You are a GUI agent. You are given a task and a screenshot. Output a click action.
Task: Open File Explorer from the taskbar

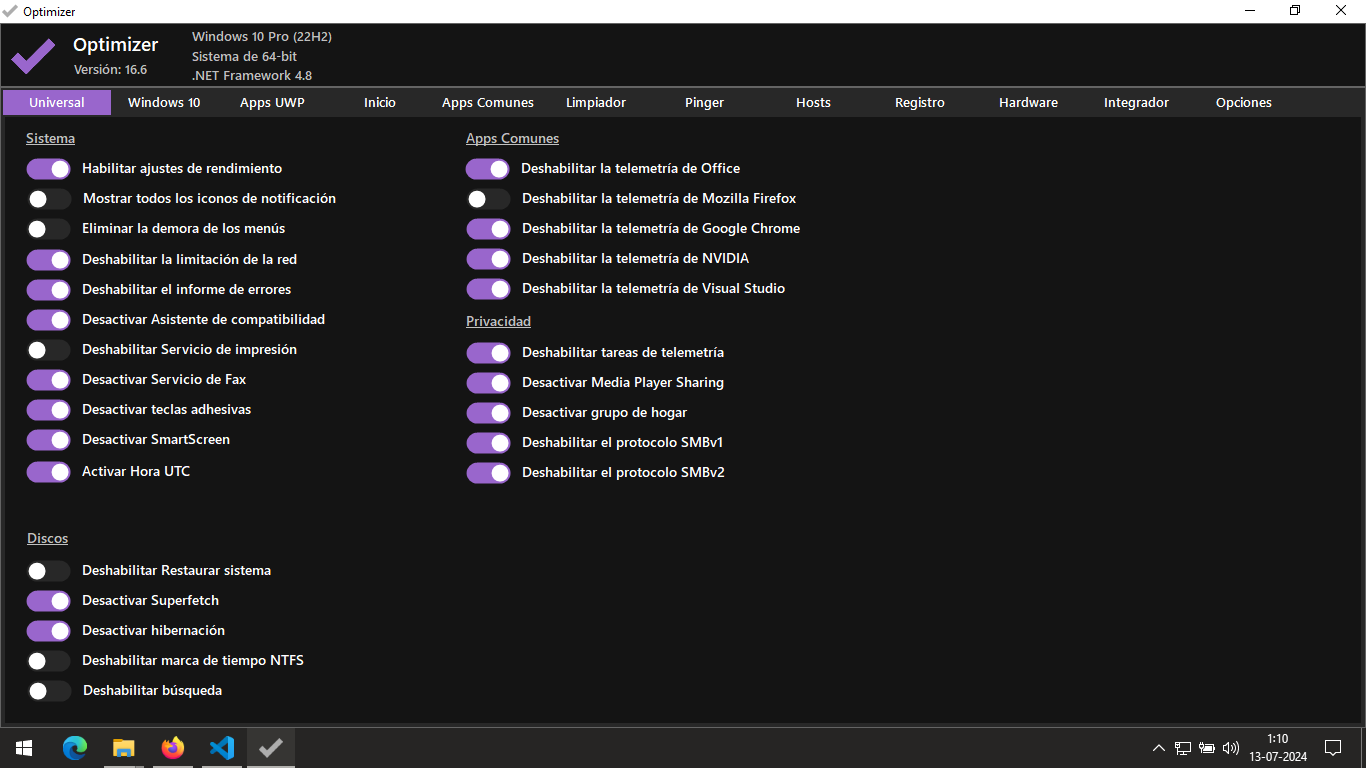click(x=124, y=747)
